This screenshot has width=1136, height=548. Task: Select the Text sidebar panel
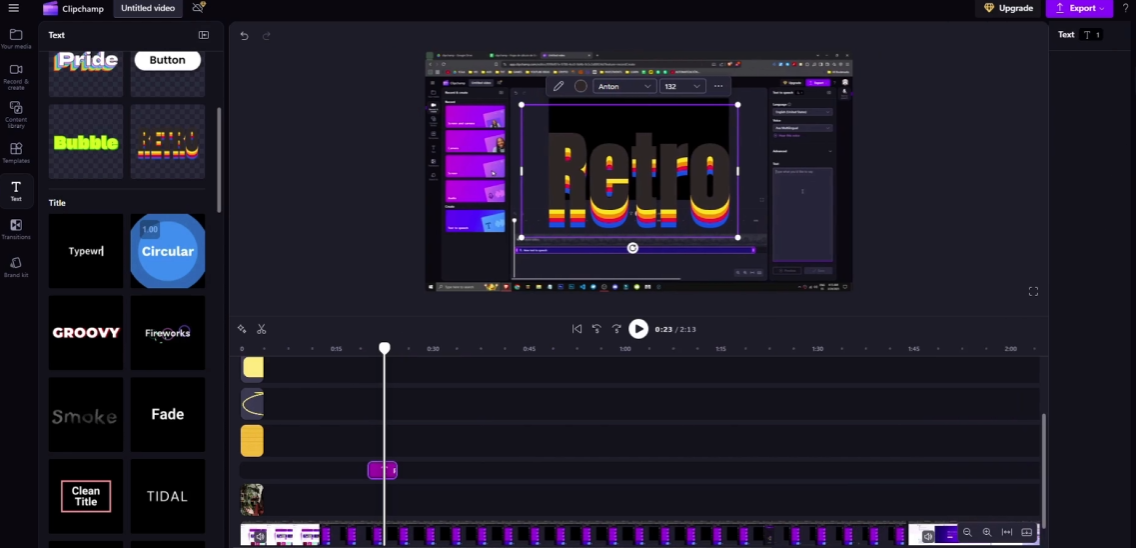tap(16, 191)
